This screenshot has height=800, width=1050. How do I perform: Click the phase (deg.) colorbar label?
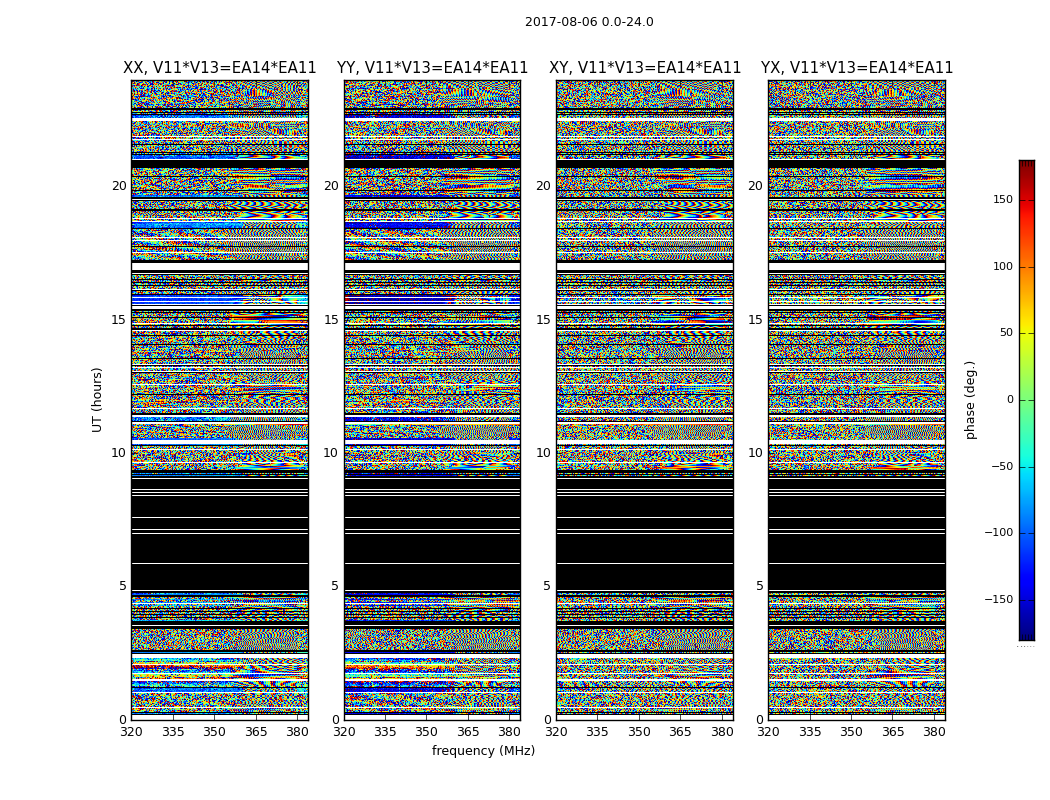(x=970, y=400)
